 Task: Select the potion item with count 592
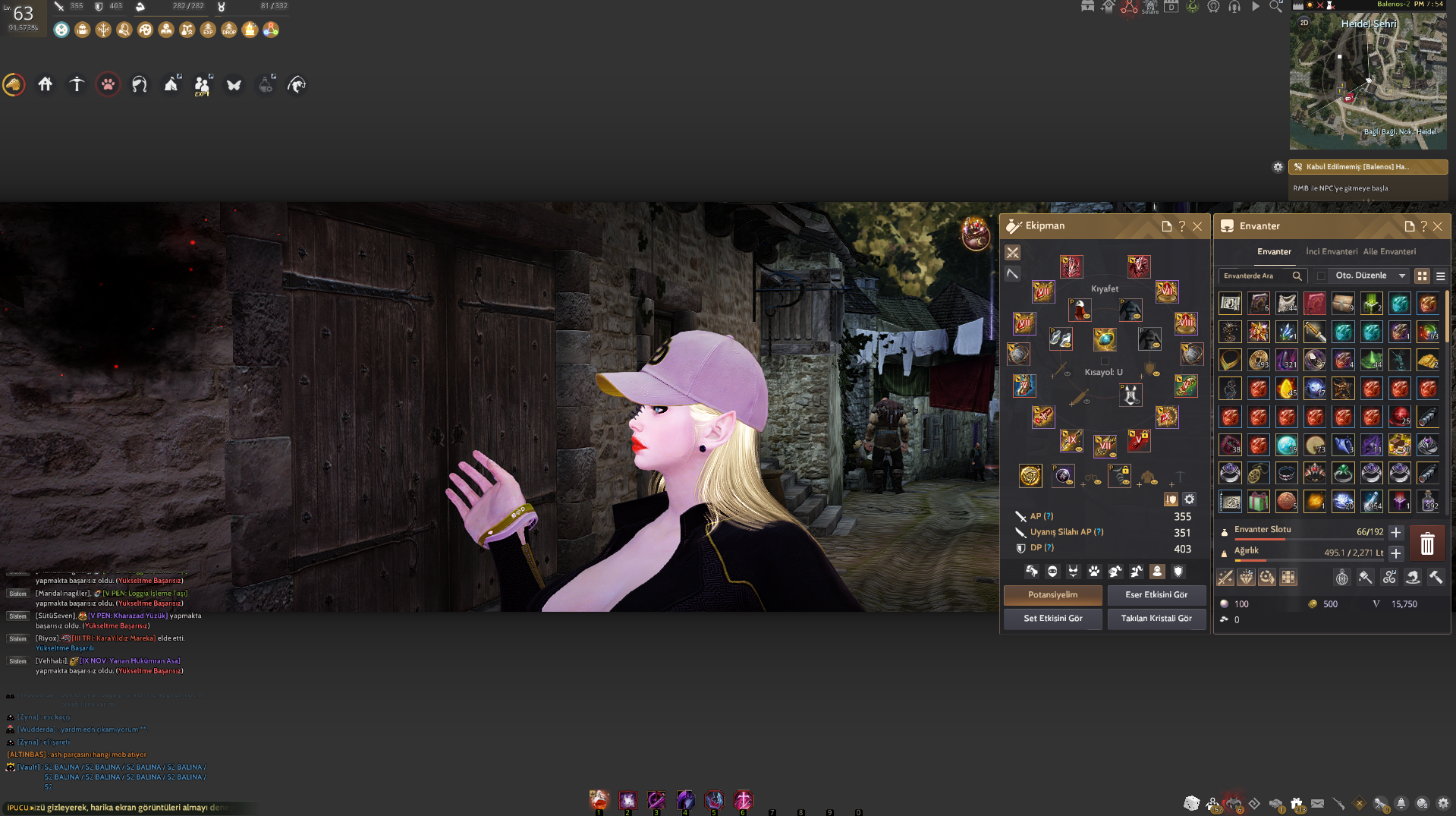pyautogui.click(x=1428, y=501)
